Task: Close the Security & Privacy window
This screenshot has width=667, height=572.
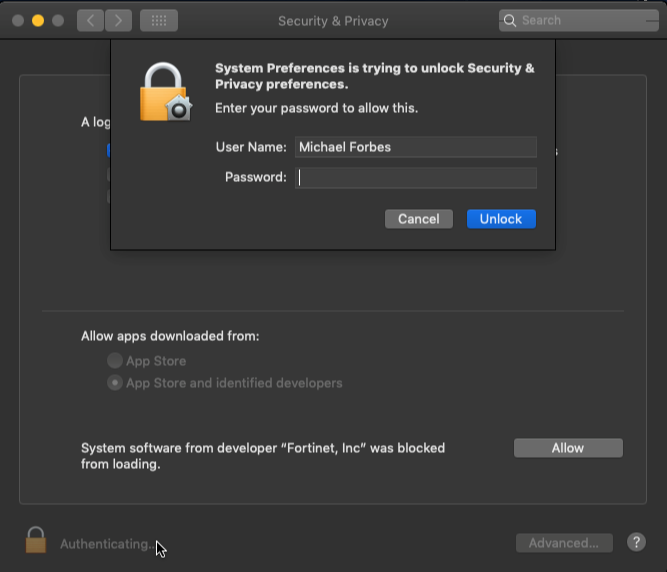Action: tap(18, 20)
